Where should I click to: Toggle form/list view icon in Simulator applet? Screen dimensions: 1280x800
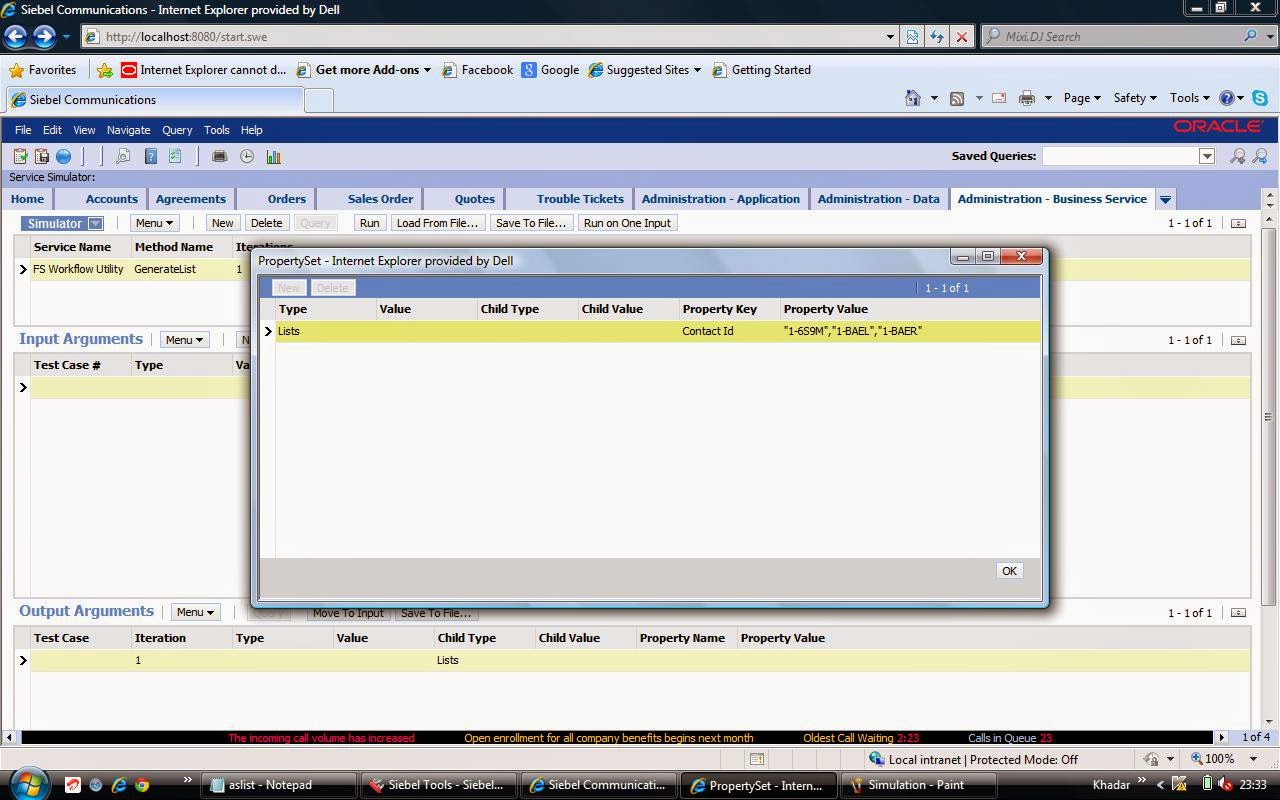[x=1238, y=223]
